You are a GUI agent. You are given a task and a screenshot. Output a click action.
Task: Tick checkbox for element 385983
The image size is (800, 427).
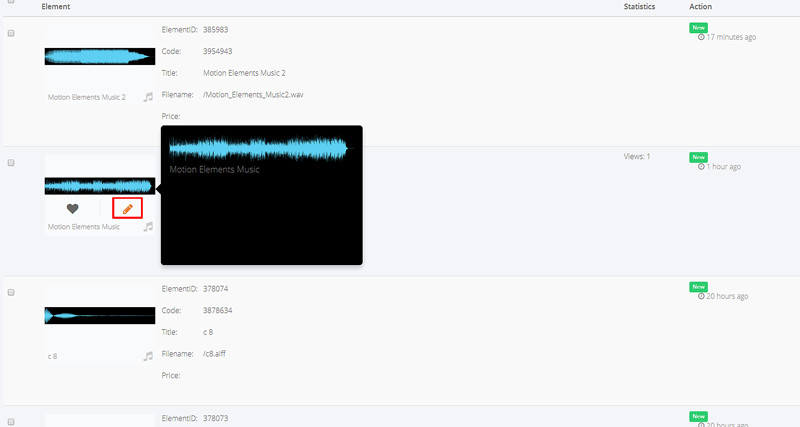coord(11,33)
